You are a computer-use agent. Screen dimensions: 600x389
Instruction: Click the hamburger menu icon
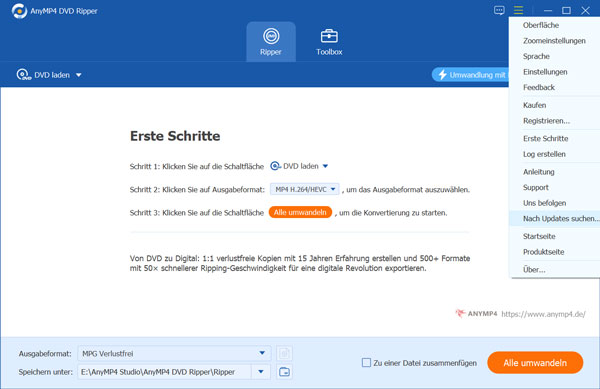[x=518, y=10]
